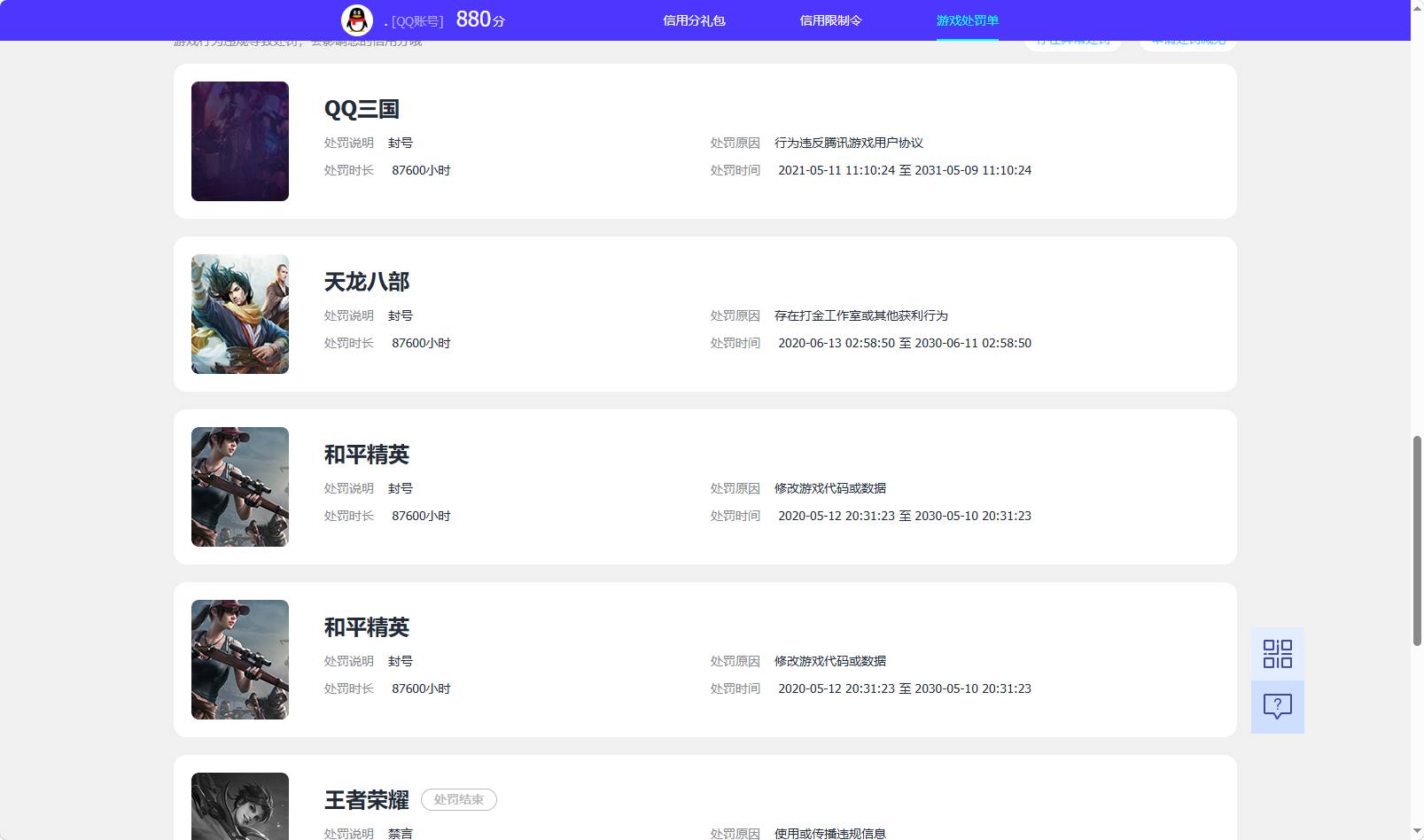The height and width of the screenshot is (840, 1424).
Task: Click the QQ penguin avatar icon
Action: tap(357, 19)
